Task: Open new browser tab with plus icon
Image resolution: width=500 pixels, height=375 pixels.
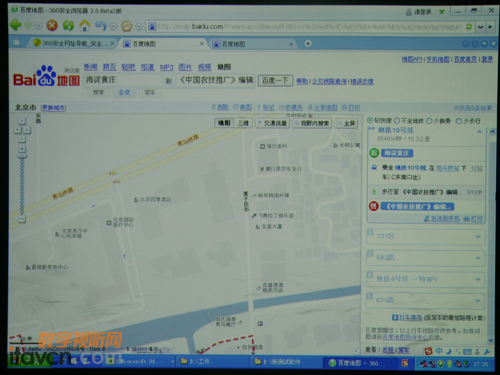Action: pyautogui.click(x=308, y=43)
